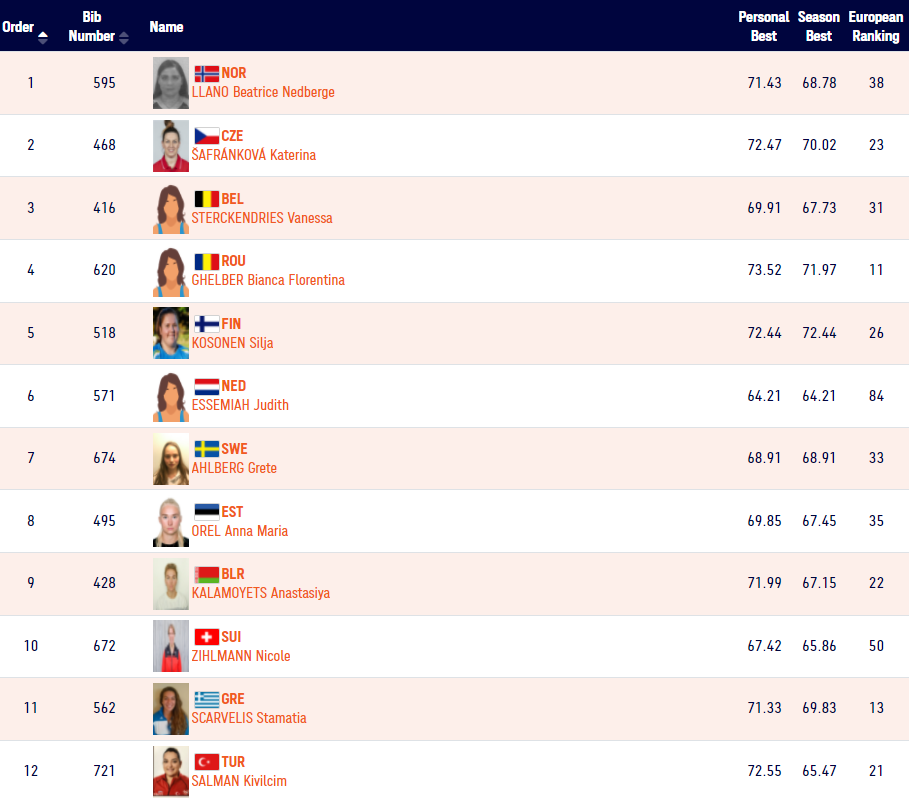Click the Personal Best column header
Viewport: 909px width, 799px height.
763,27
